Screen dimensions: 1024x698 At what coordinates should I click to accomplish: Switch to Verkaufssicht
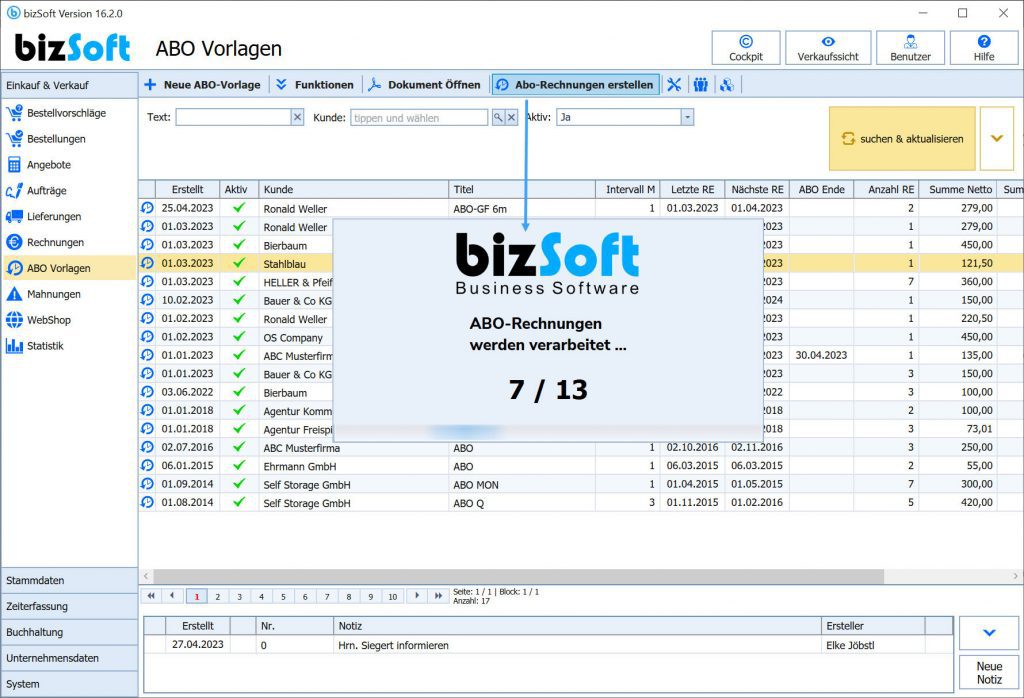827,48
